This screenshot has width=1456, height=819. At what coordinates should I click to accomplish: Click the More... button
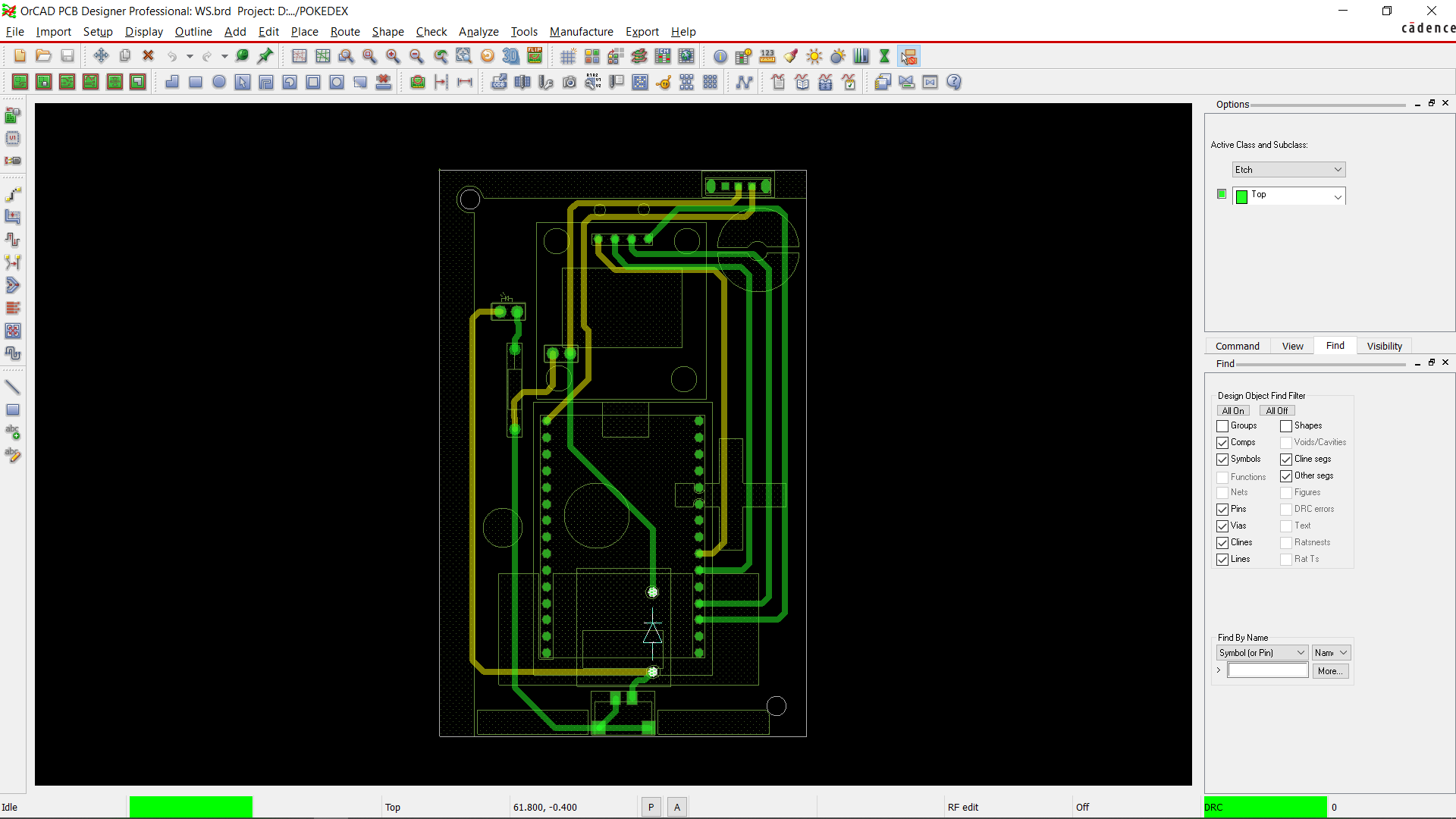click(1330, 671)
